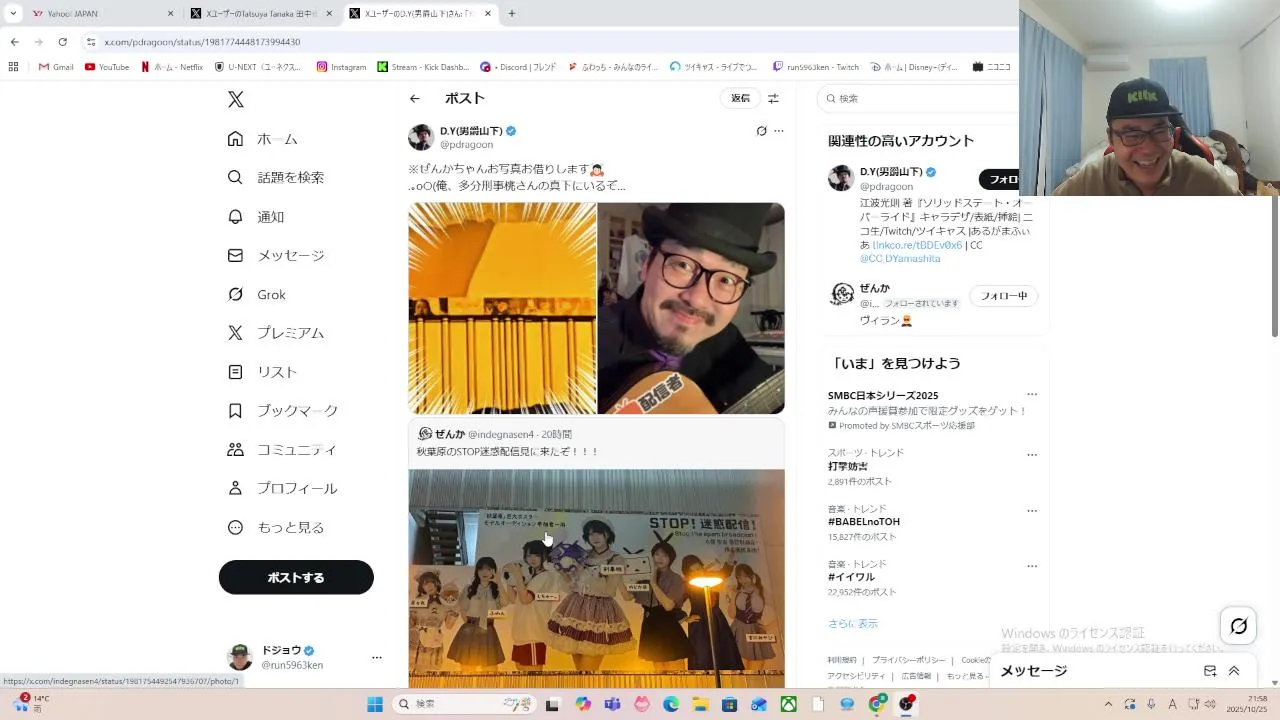Image resolution: width=1280 pixels, height=720 pixels.
Task: Open the #BABELnoTOH trend
Action: [864, 522]
